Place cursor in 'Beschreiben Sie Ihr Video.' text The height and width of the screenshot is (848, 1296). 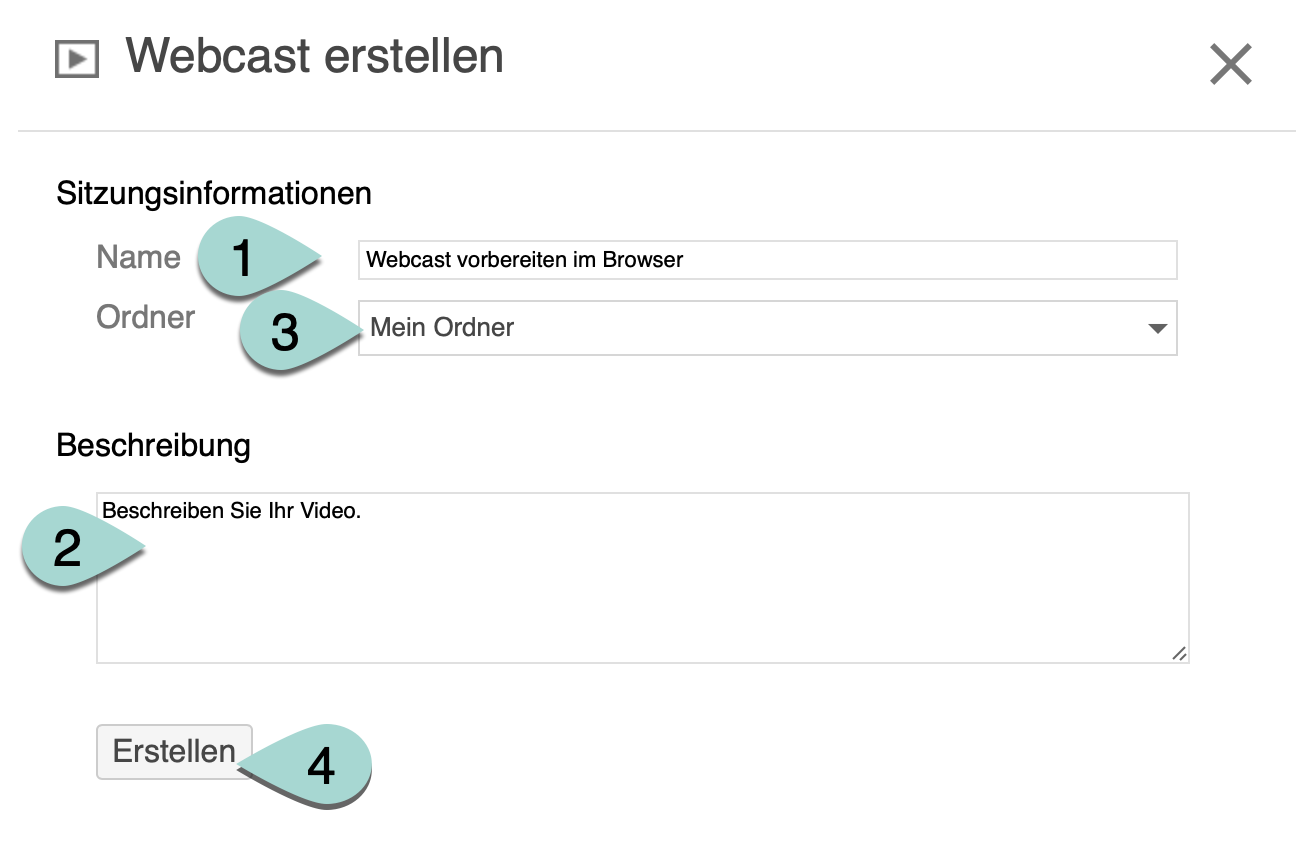[x=231, y=510]
